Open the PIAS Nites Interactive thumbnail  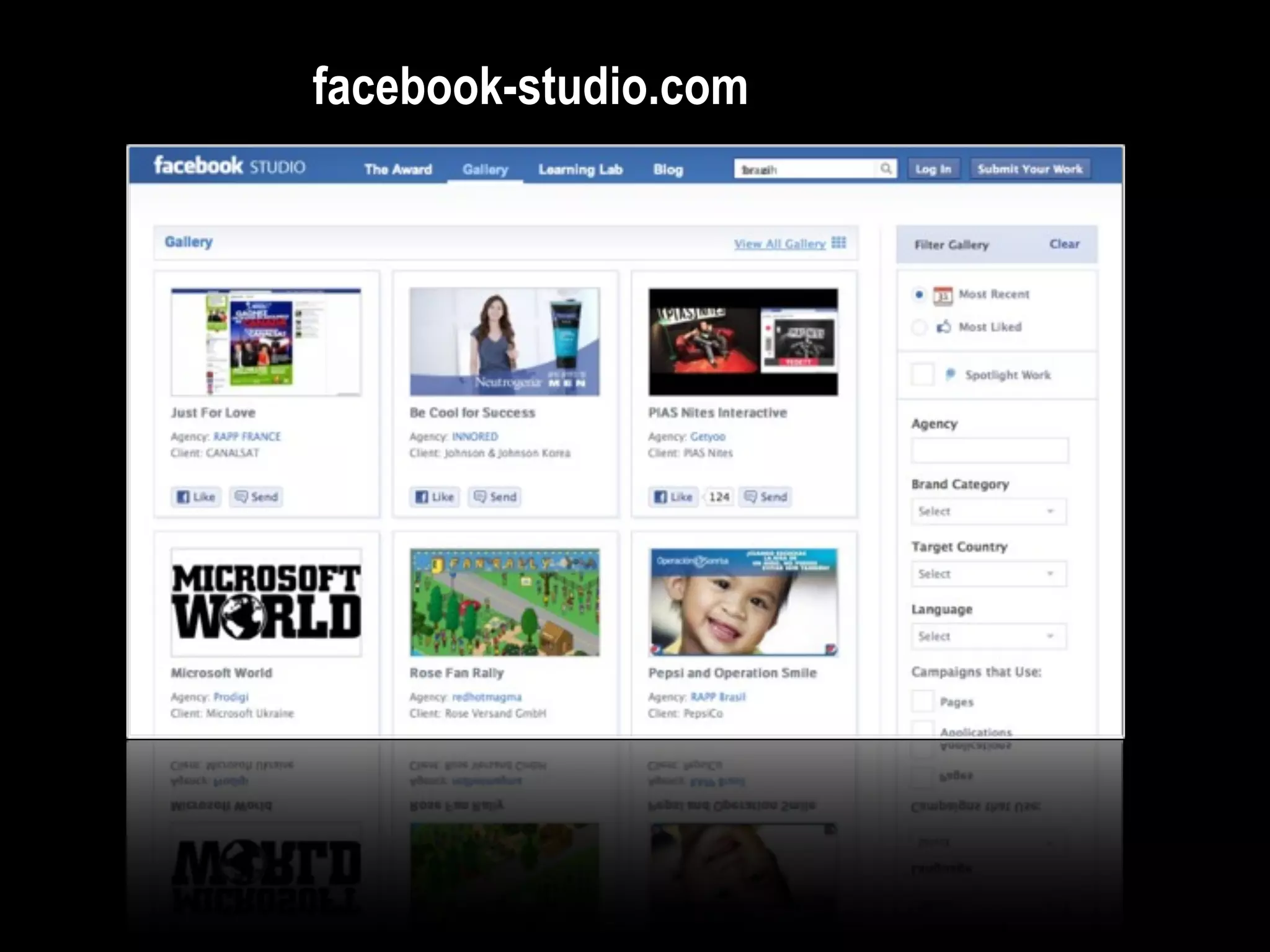click(x=744, y=342)
